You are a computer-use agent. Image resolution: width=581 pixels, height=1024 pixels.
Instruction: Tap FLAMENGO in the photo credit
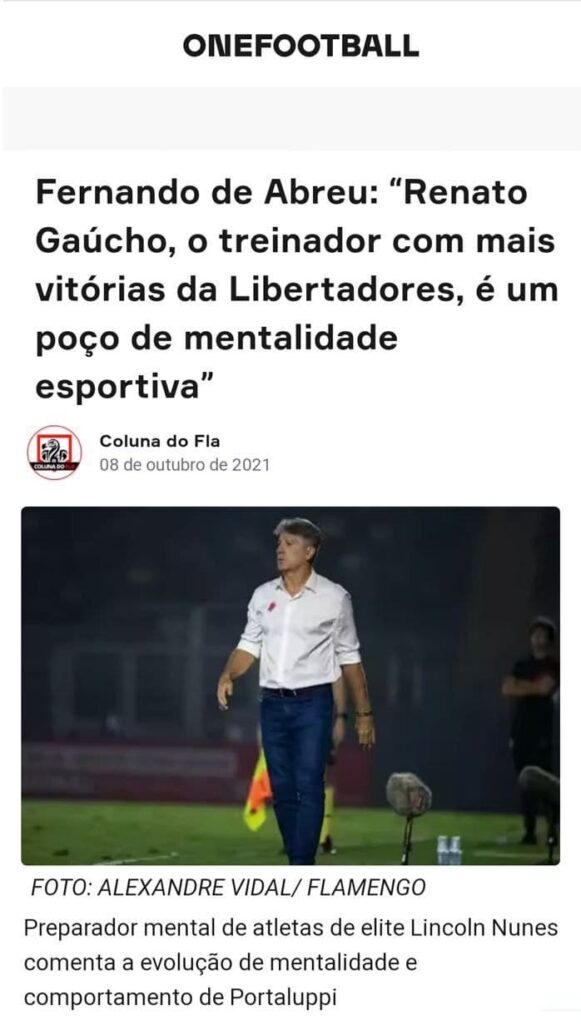[367, 888]
